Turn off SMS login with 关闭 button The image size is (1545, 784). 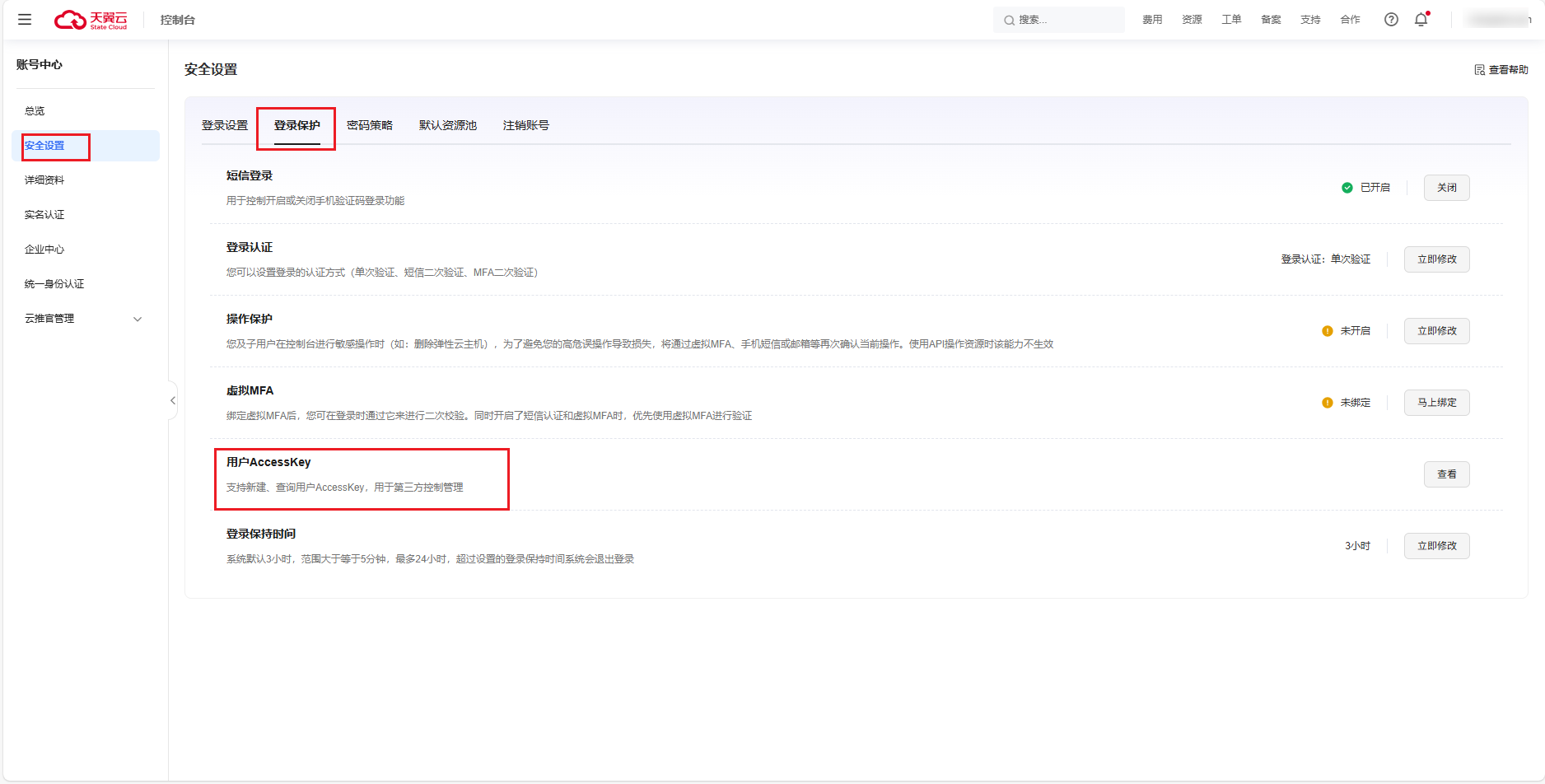(1446, 188)
